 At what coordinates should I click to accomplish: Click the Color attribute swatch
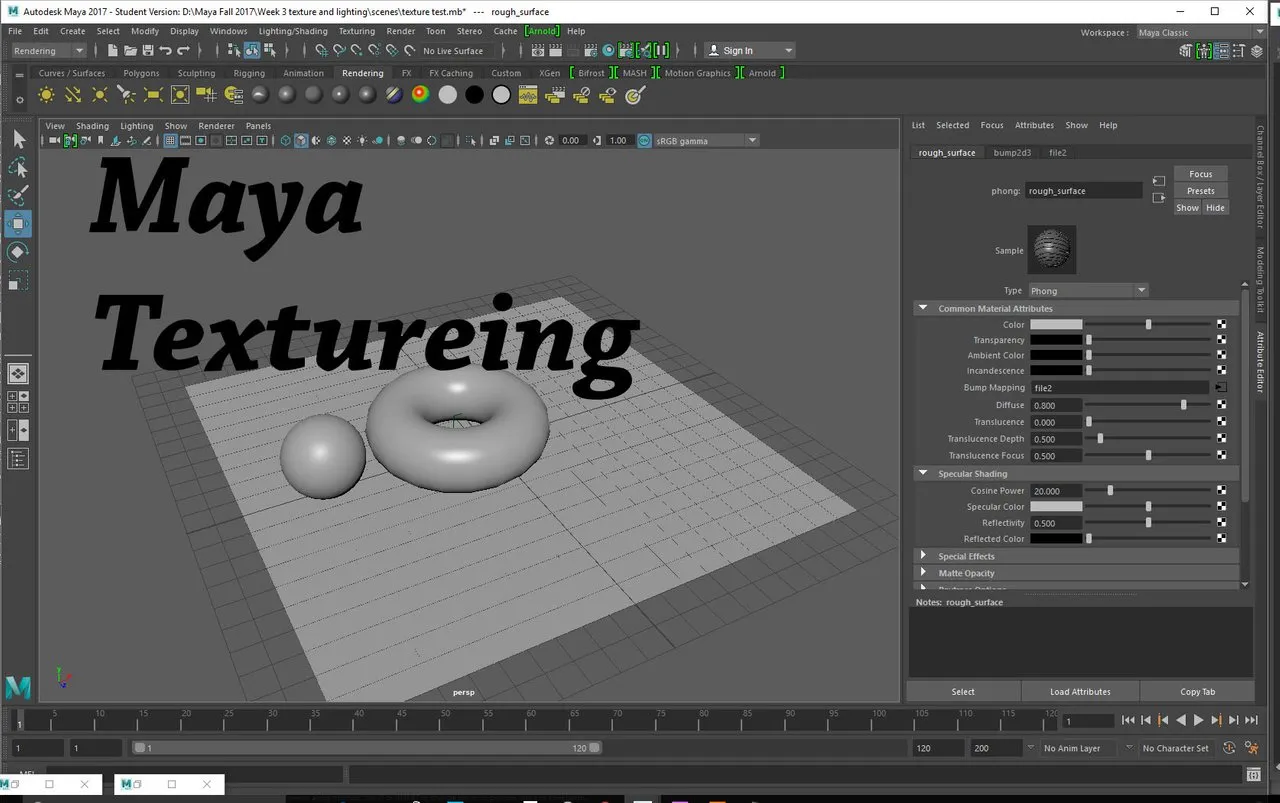point(1056,324)
